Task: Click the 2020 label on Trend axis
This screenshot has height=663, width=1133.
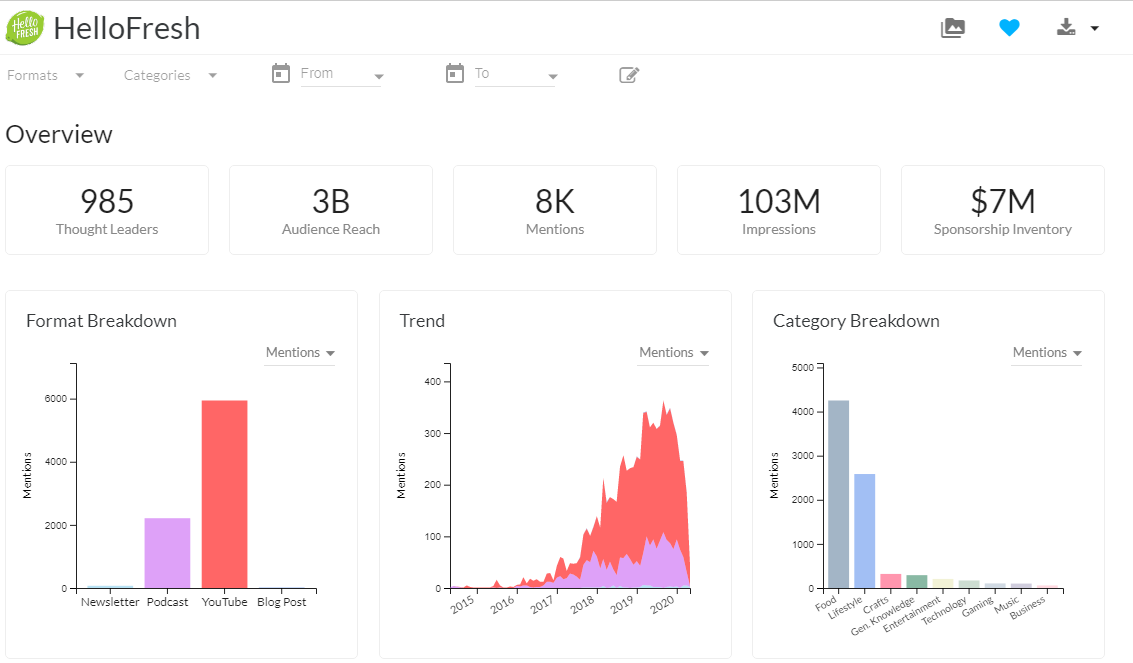Action: (662, 604)
